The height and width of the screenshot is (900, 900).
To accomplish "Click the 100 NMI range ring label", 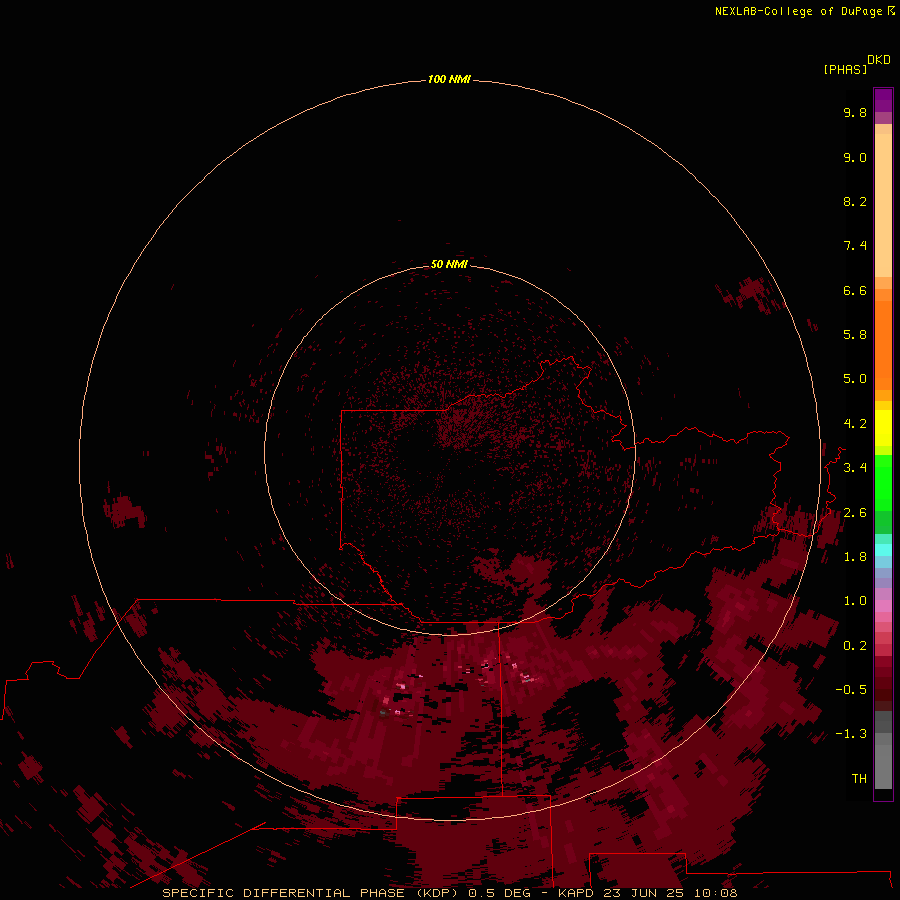I will (x=449, y=79).
